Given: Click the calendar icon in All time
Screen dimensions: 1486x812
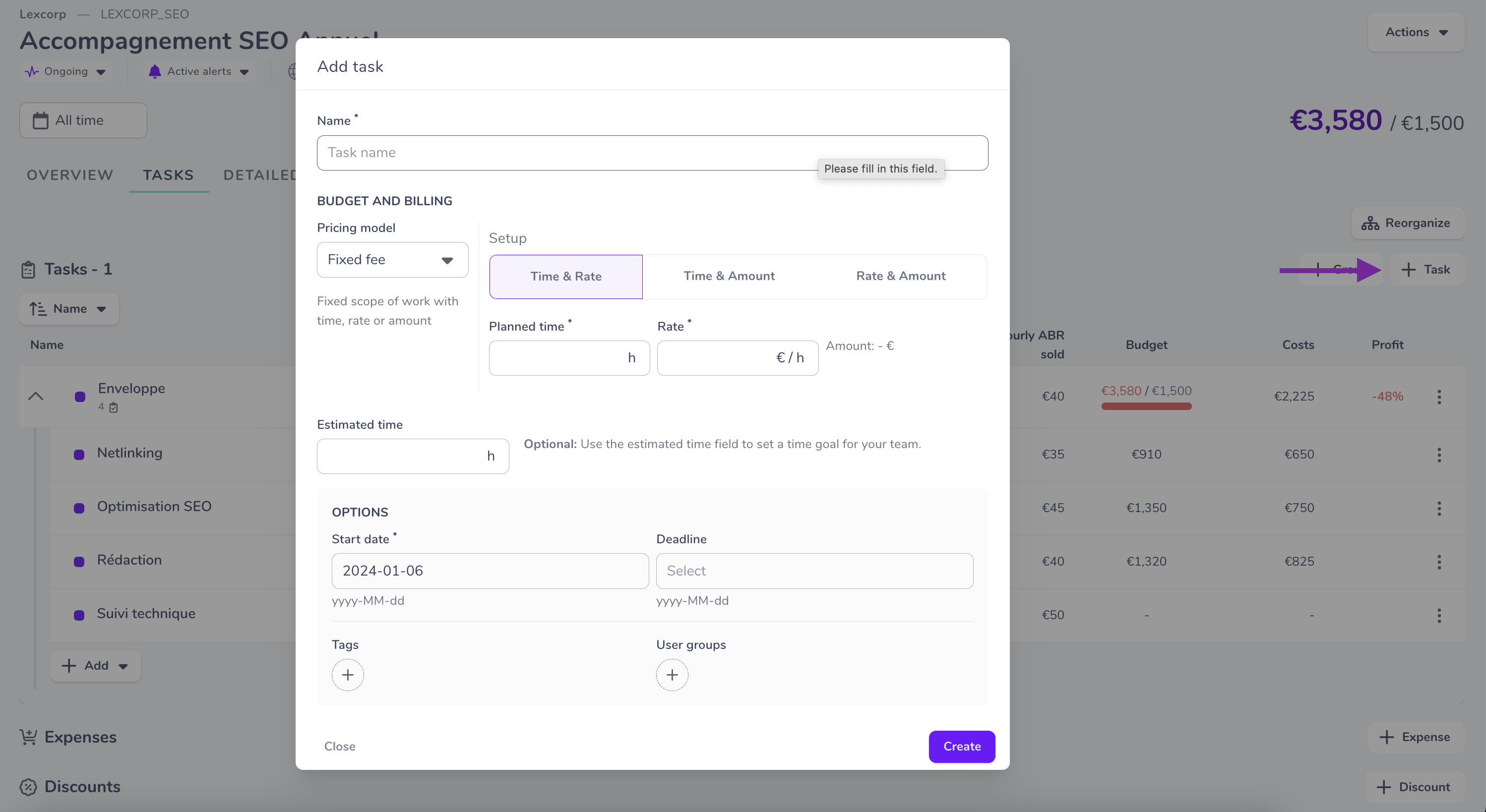Looking at the screenshot, I should tap(40, 120).
